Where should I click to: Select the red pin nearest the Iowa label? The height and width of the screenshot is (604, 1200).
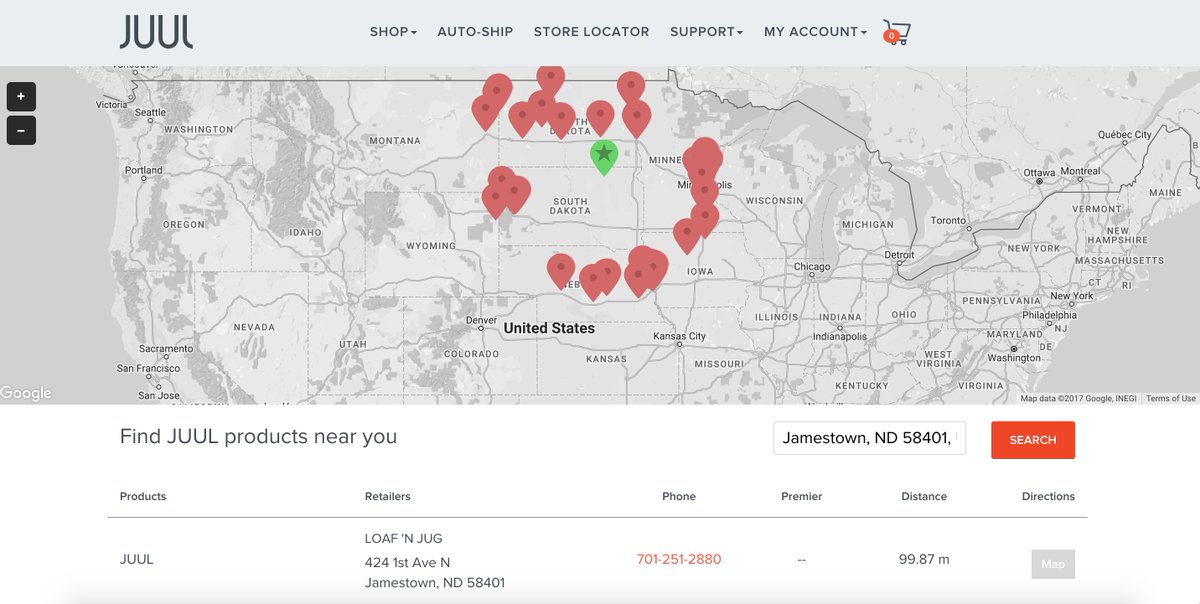tap(686, 236)
